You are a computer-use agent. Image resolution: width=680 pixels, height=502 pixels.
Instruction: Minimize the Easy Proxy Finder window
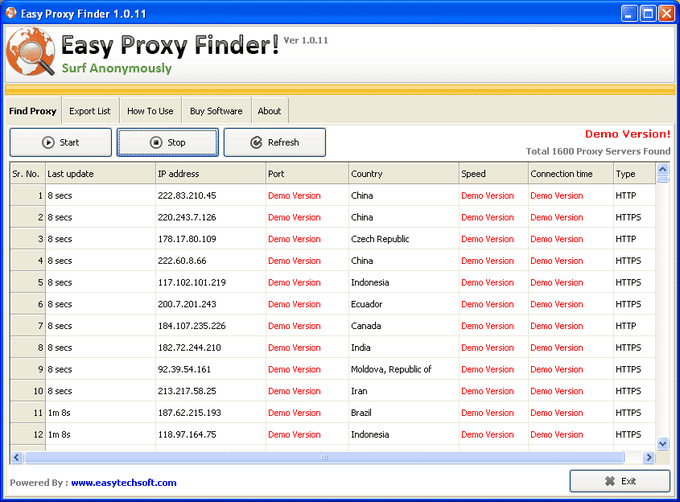pyautogui.click(x=629, y=14)
